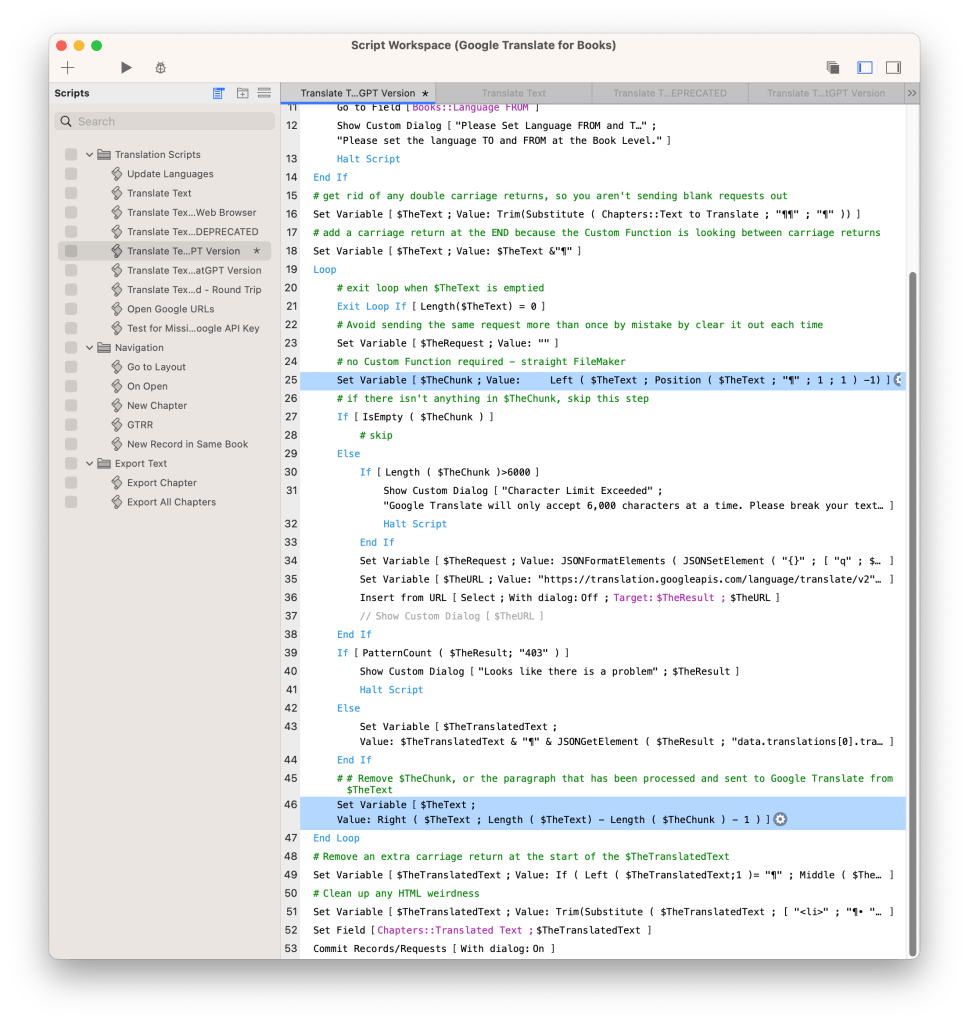Screen dimensions: 969x1024
Task: Click the new folder icon in Scripts header
Action: pos(242,93)
